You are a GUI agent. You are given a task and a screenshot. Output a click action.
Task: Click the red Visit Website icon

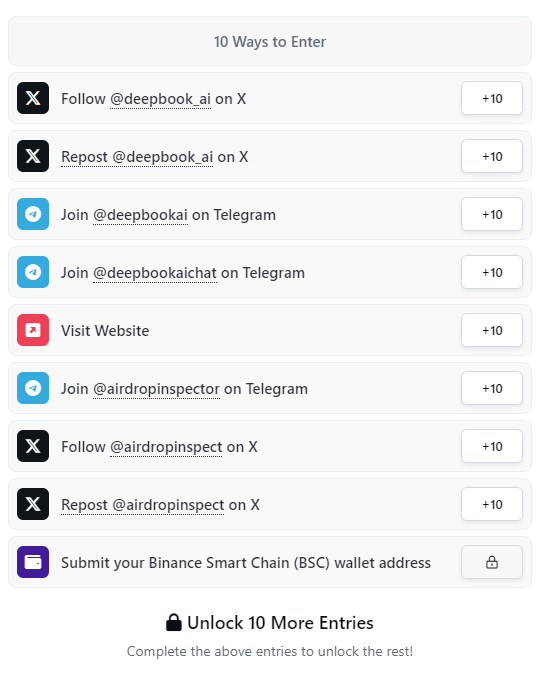pyautogui.click(x=33, y=330)
